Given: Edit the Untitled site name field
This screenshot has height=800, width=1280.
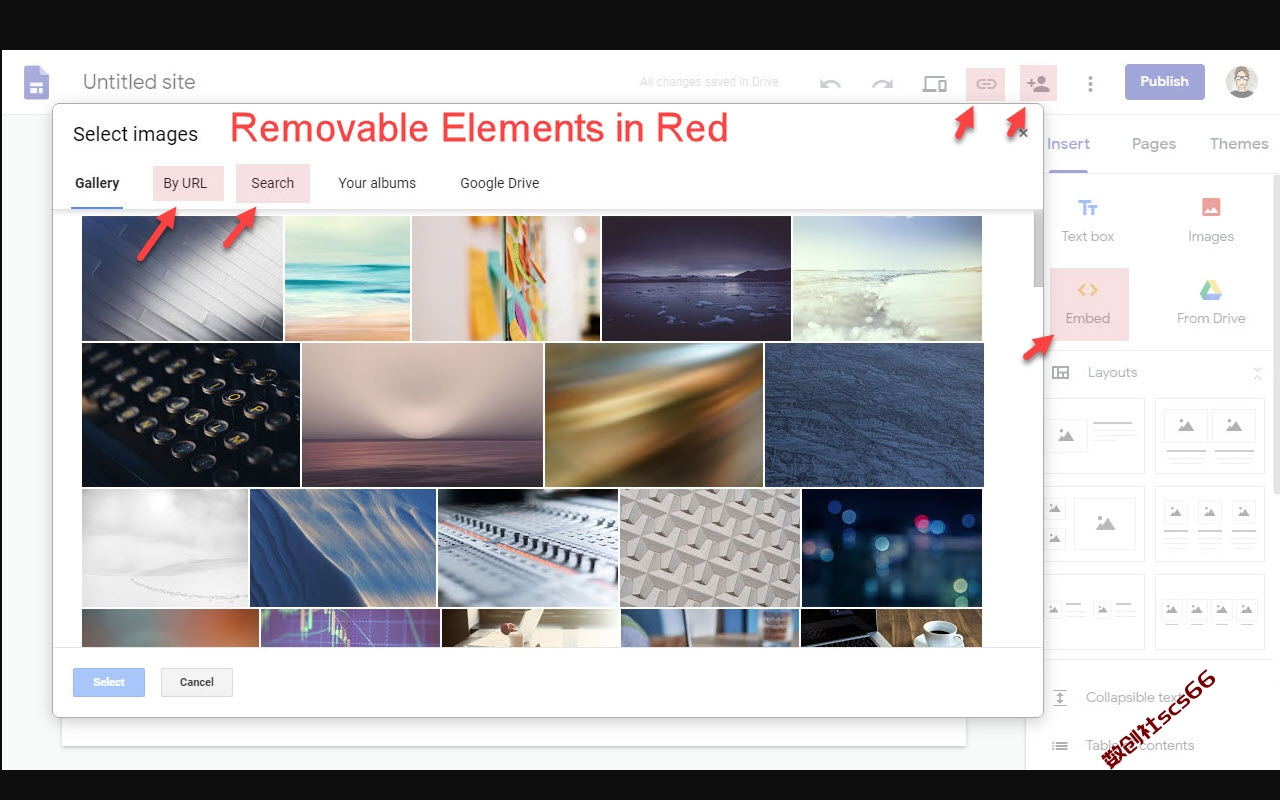Looking at the screenshot, I should (x=139, y=82).
